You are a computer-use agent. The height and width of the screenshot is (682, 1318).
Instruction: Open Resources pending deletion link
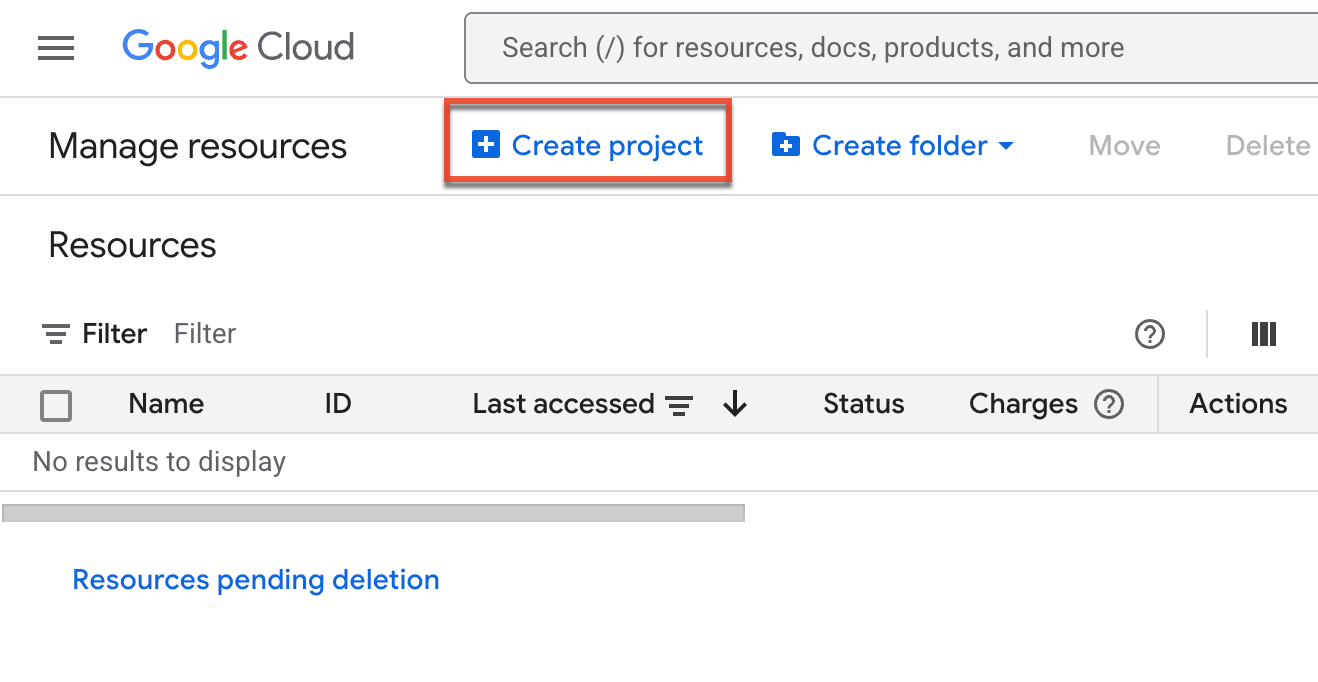point(256,580)
